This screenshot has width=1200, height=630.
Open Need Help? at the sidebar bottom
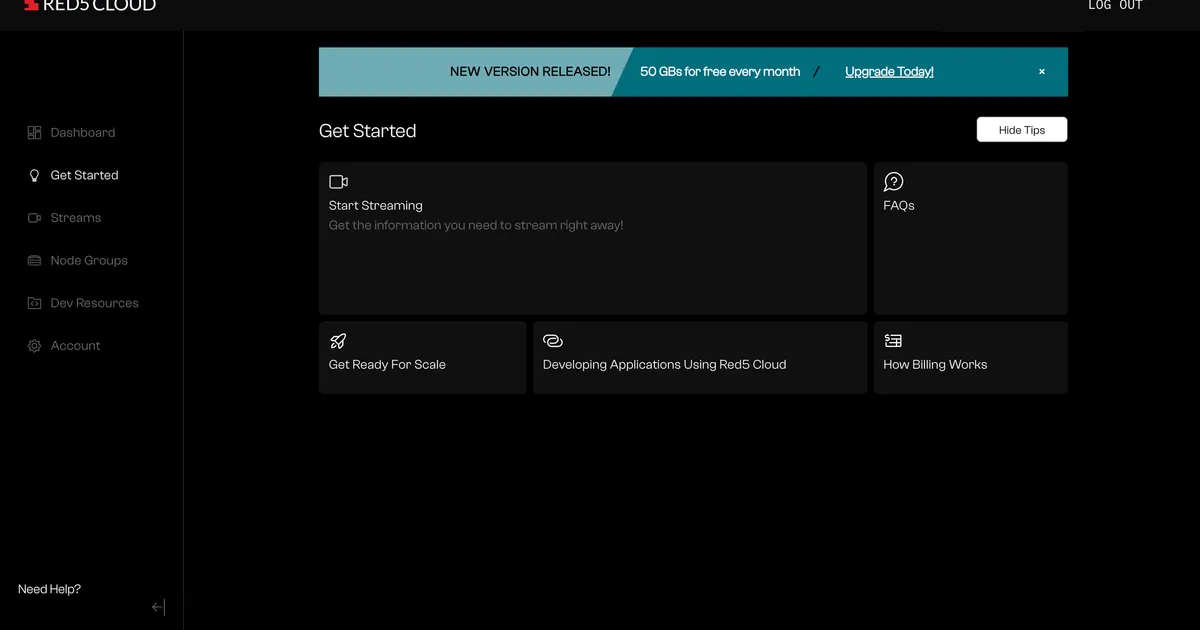click(49, 589)
